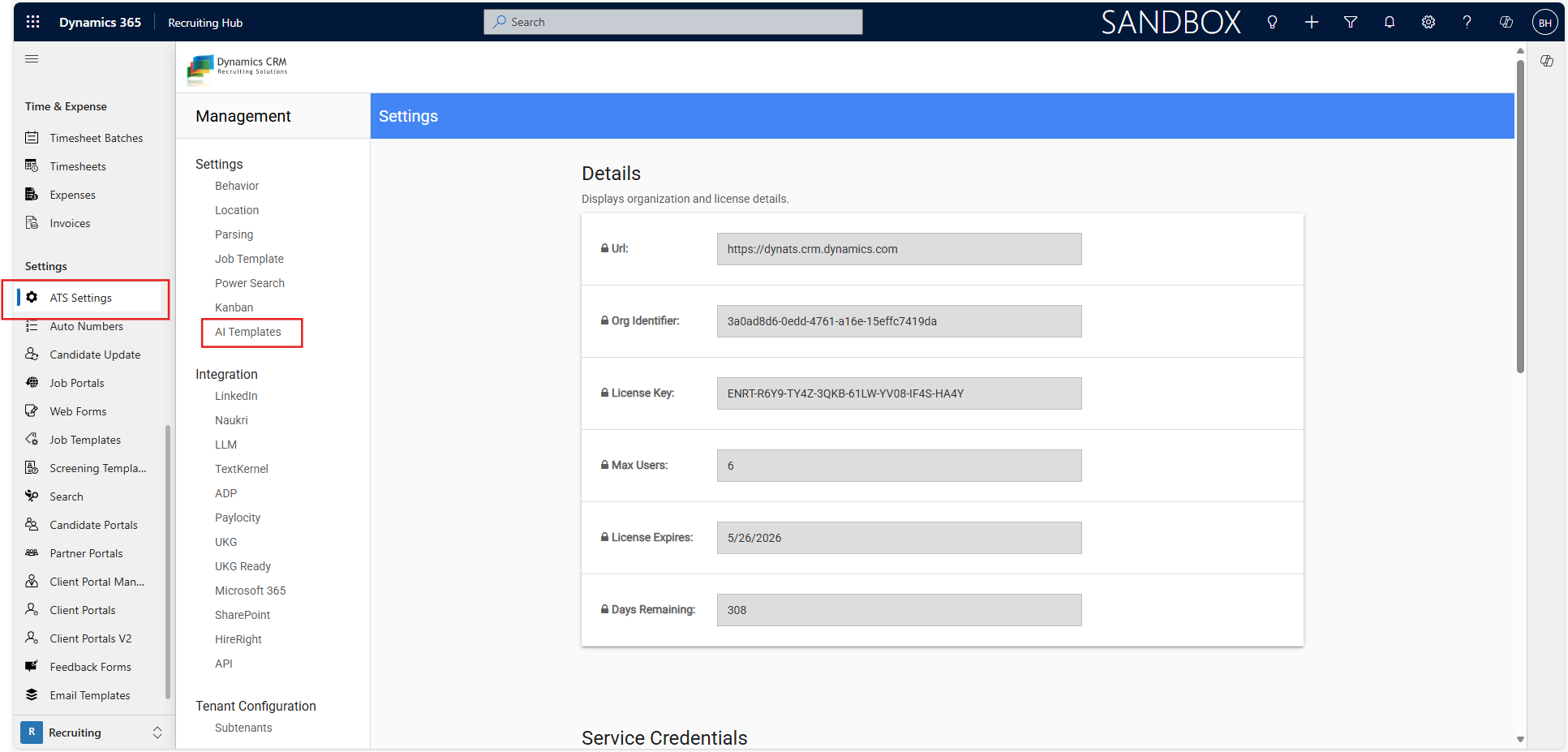Click the License Key field
The height and width of the screenshot is (752, 1568).
[x=899, y=393]
